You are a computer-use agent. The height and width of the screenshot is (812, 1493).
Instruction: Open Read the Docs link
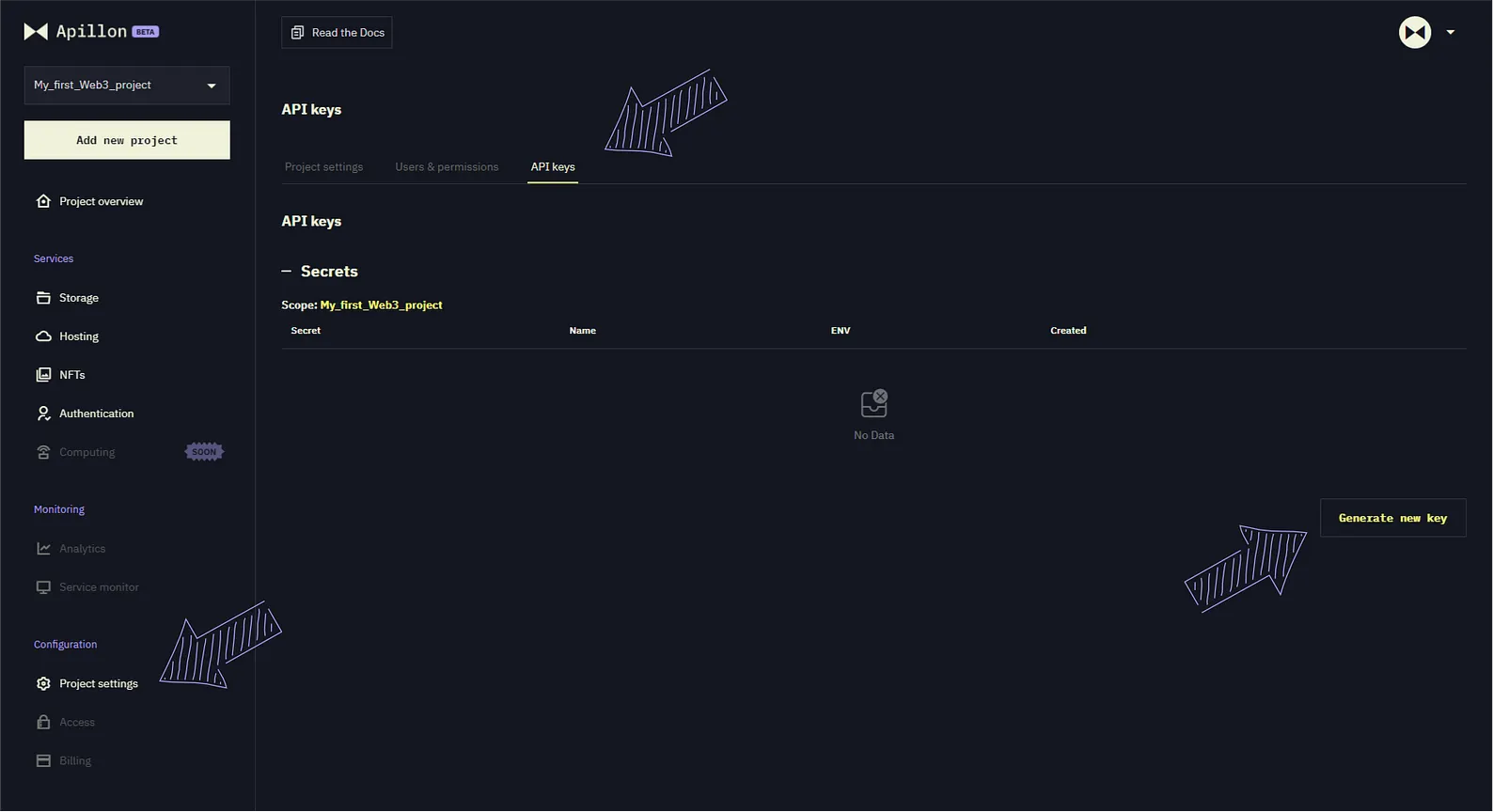[x=337, y=33]
